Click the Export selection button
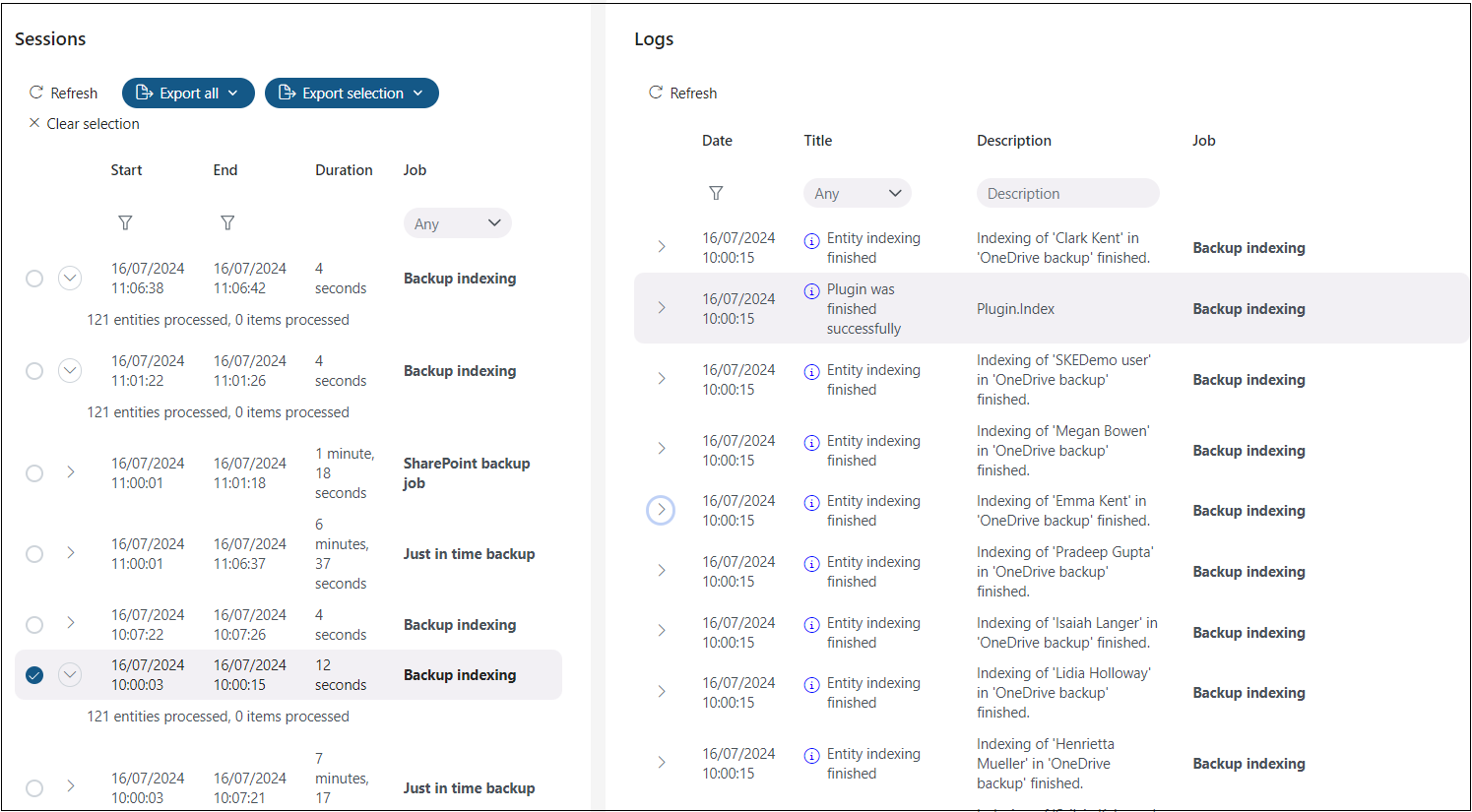Viewport: 1472px width, 812px height. click(352, 93)
